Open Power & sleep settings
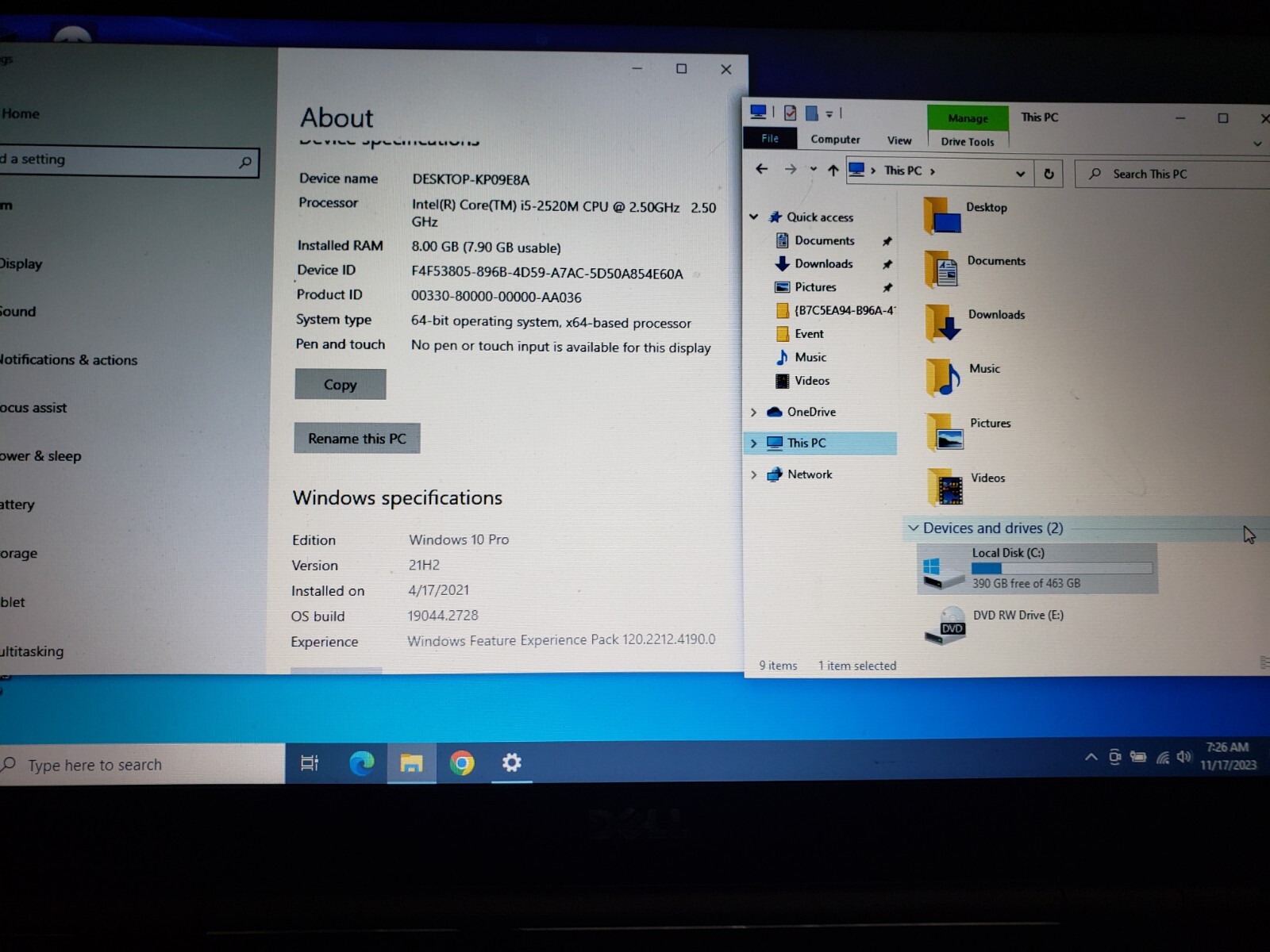The image size is (1270, 952). [x=41, y=456]
